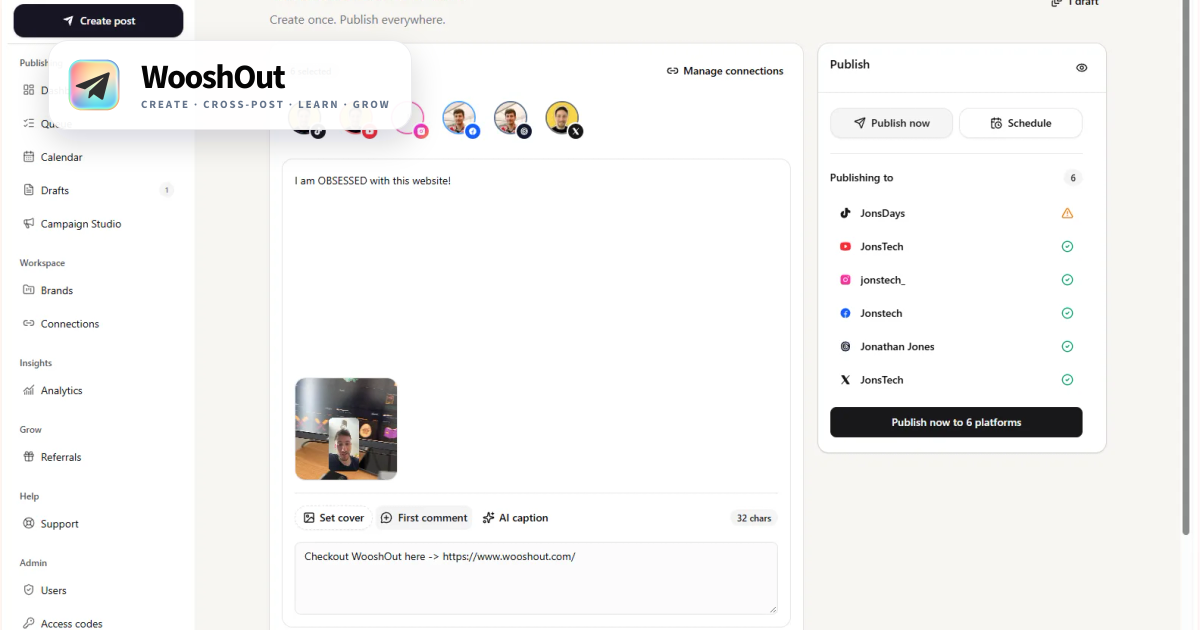This screenshot has height=630, width=1200.
Task: Click the X icon beside JonsTech
Action: click(x=845, y=380)
